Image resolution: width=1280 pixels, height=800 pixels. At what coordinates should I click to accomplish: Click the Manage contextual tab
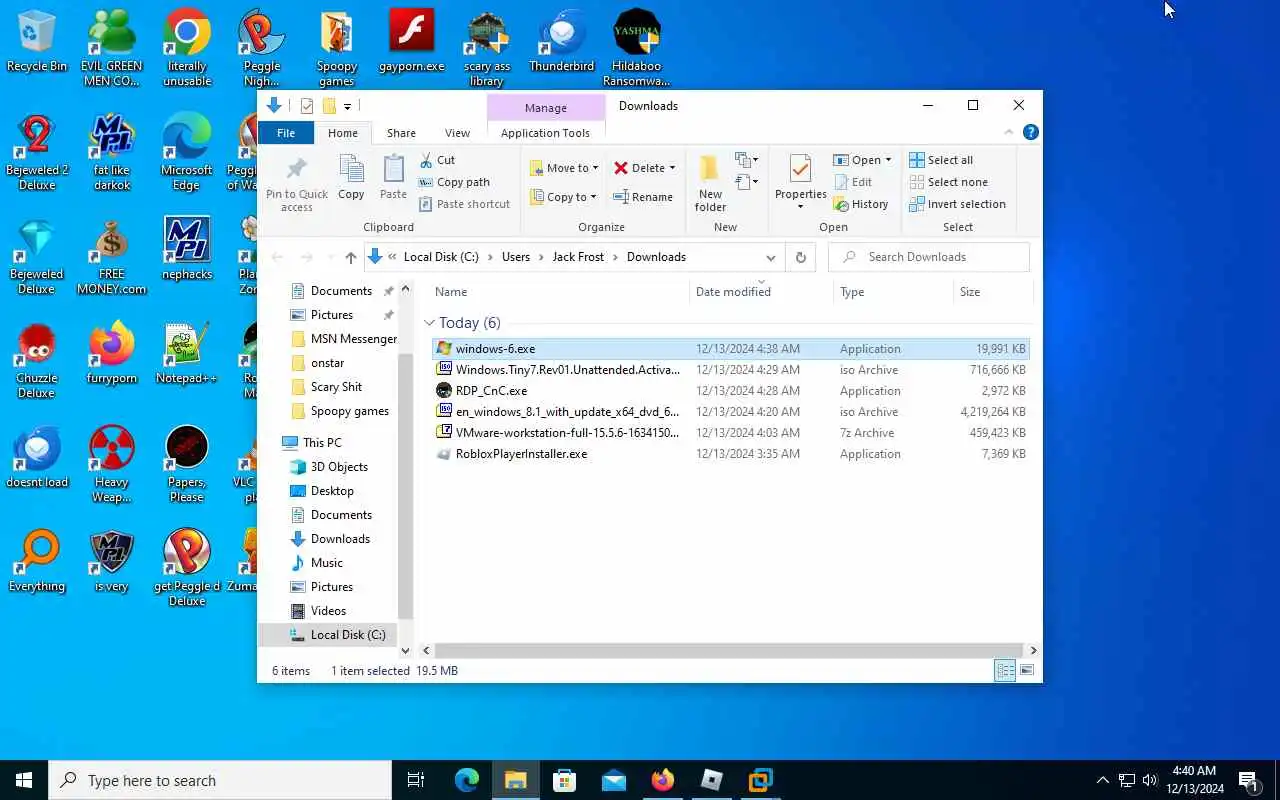pyautogui.click(x=545, y=108)
